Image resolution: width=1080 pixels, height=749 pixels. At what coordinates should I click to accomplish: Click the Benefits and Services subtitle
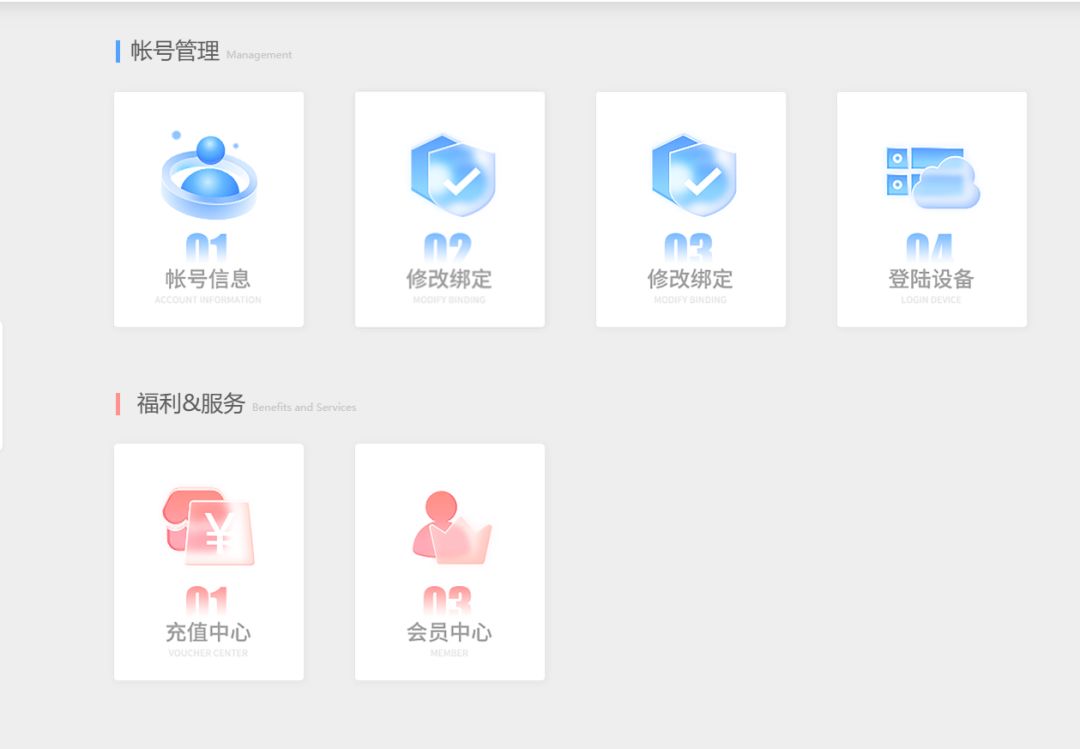pos(304,407)
